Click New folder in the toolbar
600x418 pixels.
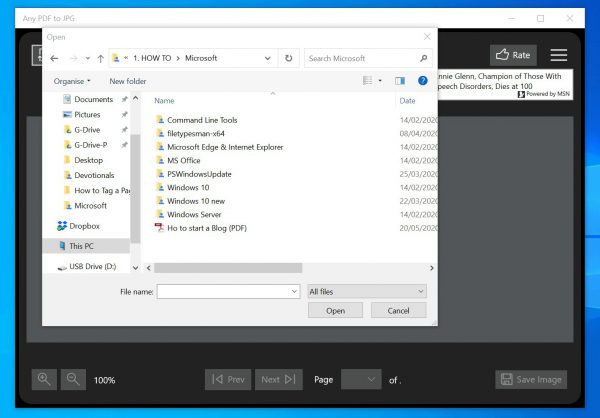click(x=127, y=81)
